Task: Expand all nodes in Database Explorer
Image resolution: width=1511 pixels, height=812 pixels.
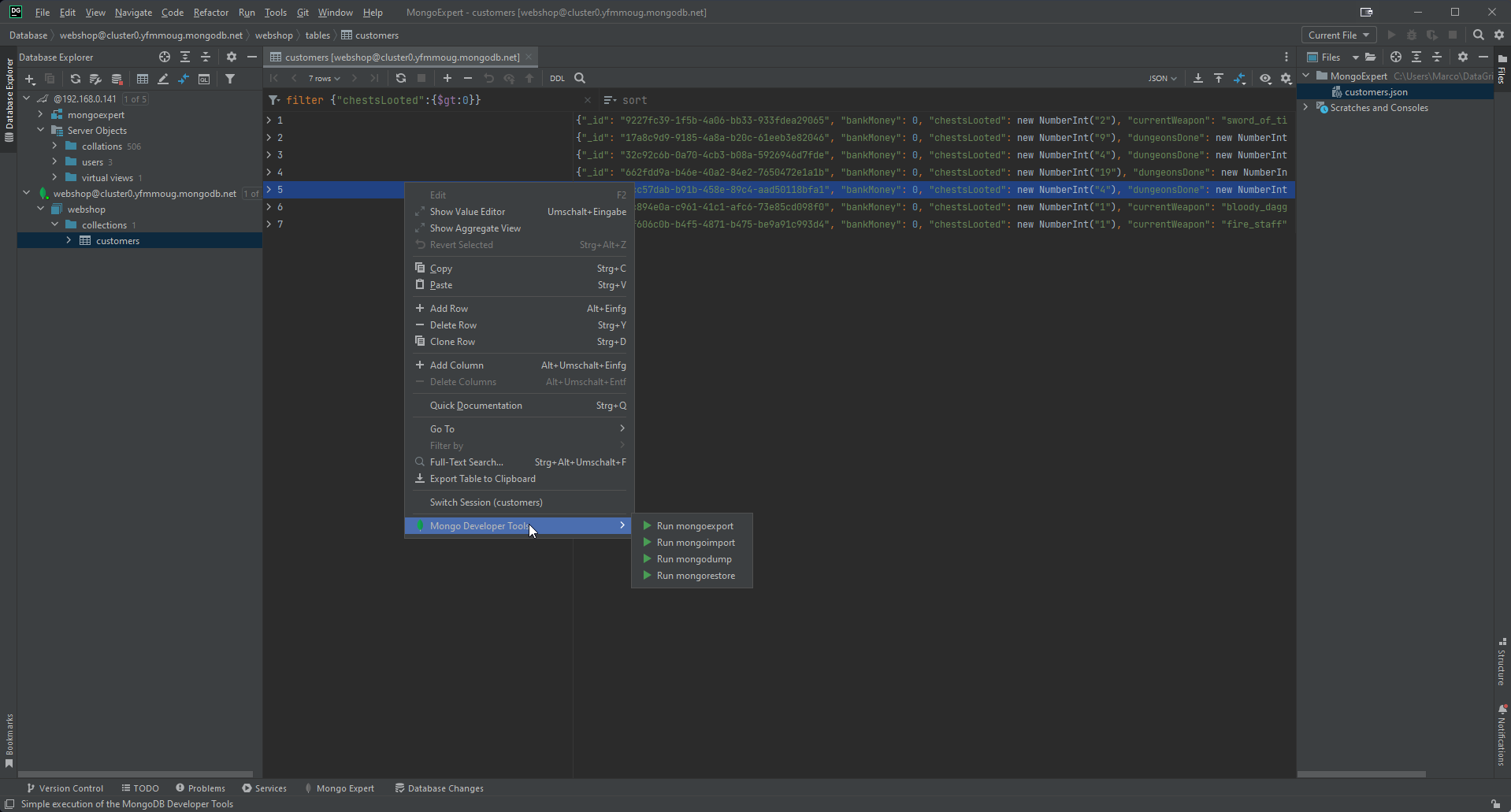Action: 185,57
